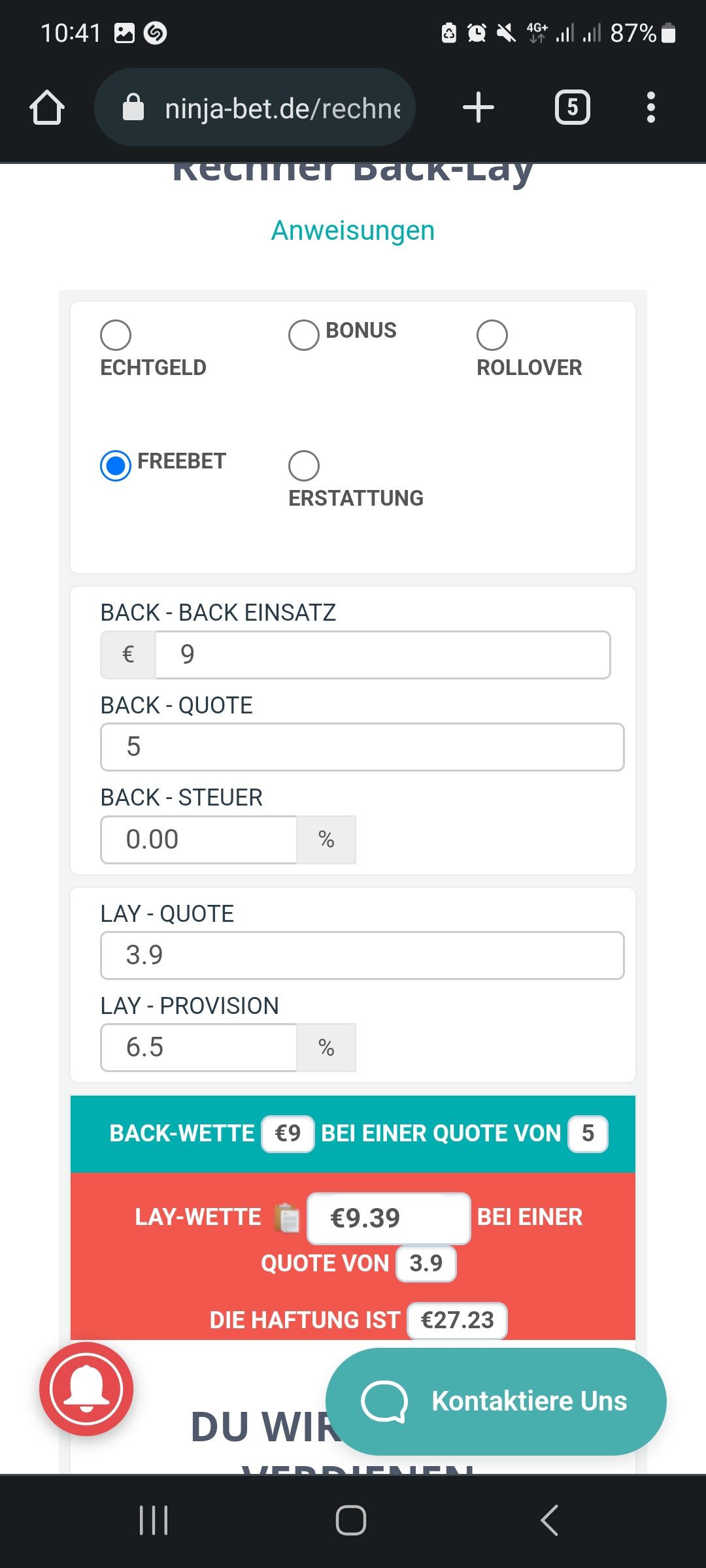
Task: Open Android recent apps button
Action: tap(154, 1520)
